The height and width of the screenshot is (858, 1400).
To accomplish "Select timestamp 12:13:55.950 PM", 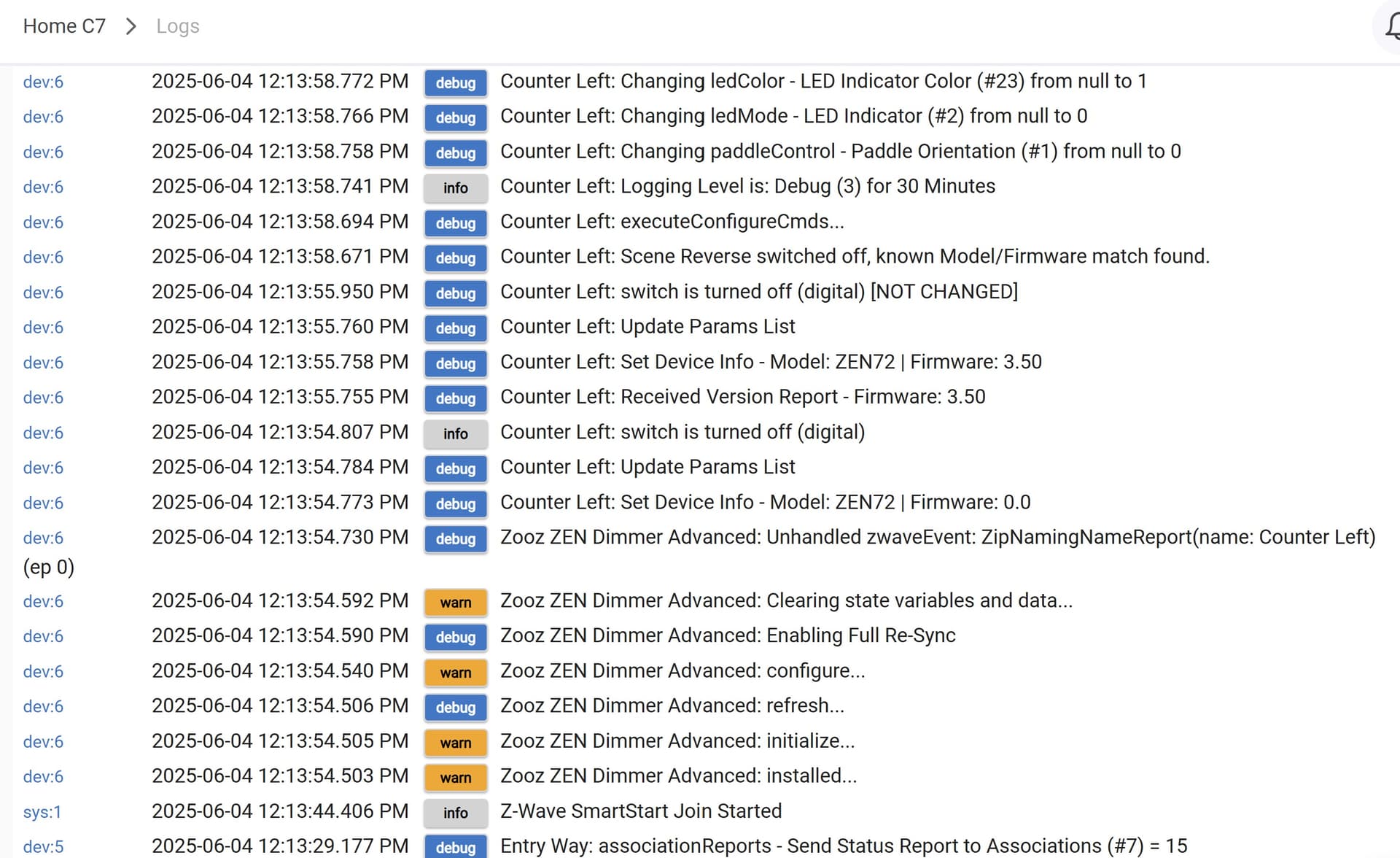I will pyautogui.click(x=280, y=291).
